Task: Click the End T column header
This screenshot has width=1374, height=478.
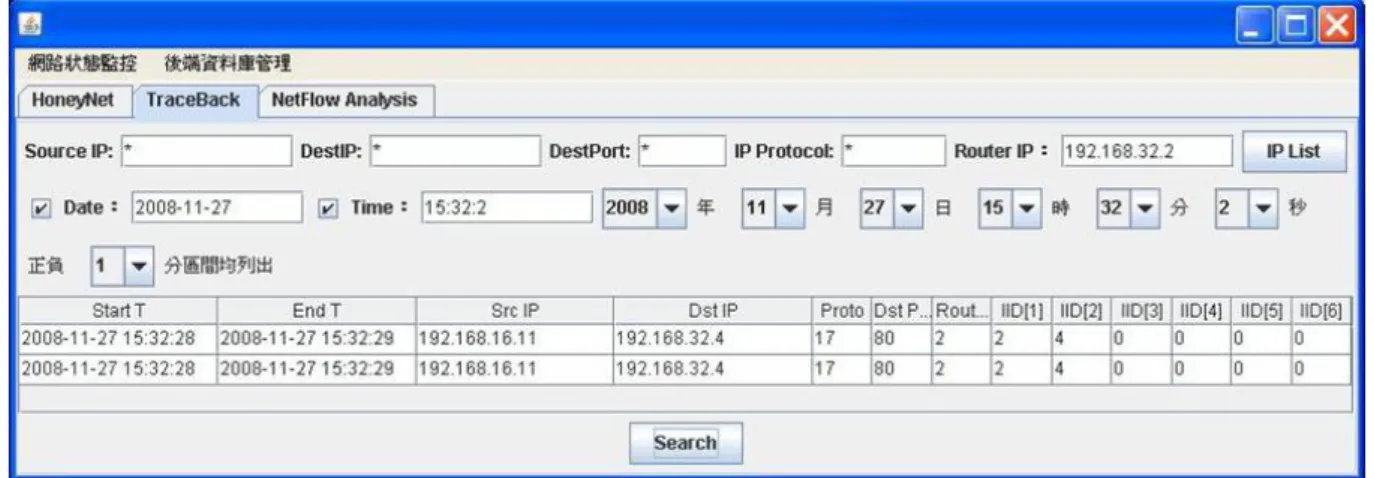Action: [316, 311]
